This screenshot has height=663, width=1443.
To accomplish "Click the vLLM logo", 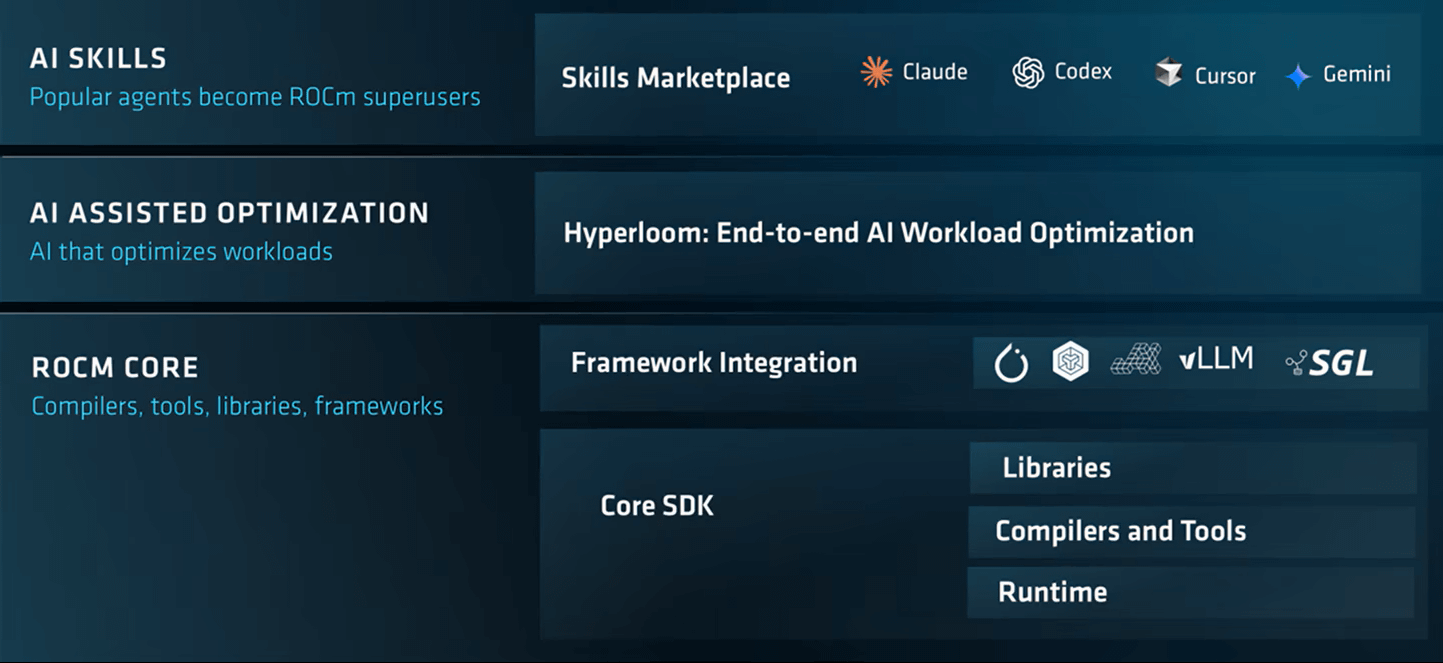I will point(1216,360).
